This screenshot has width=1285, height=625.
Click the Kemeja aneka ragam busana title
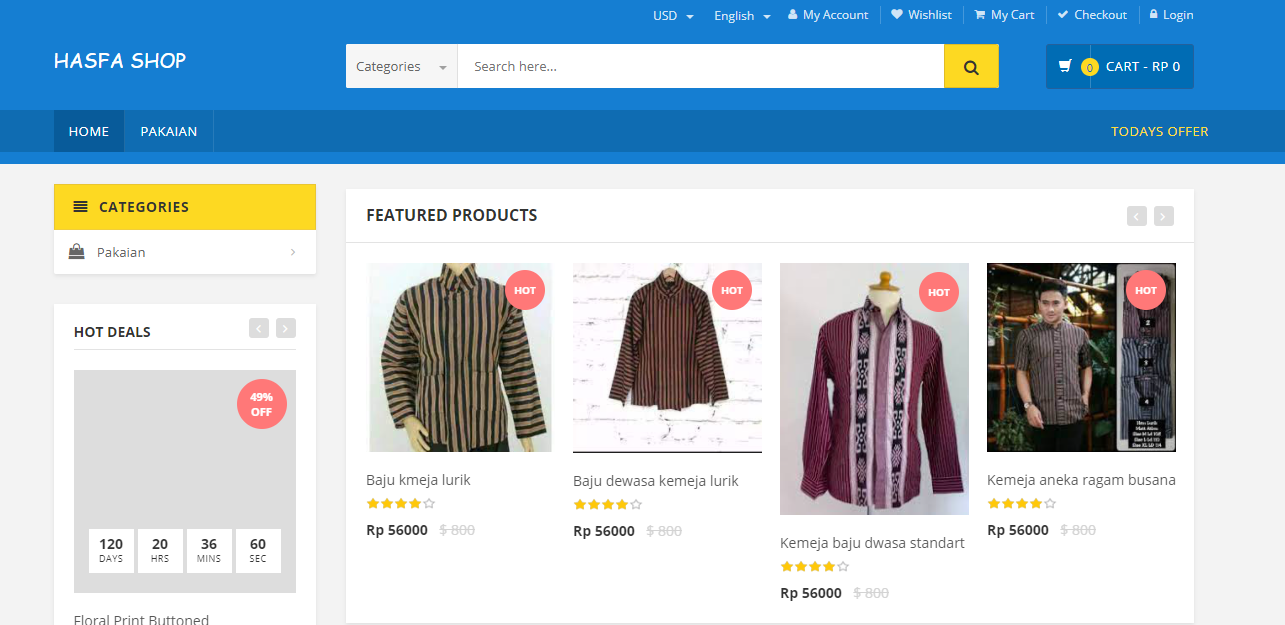click(1081, 480)
